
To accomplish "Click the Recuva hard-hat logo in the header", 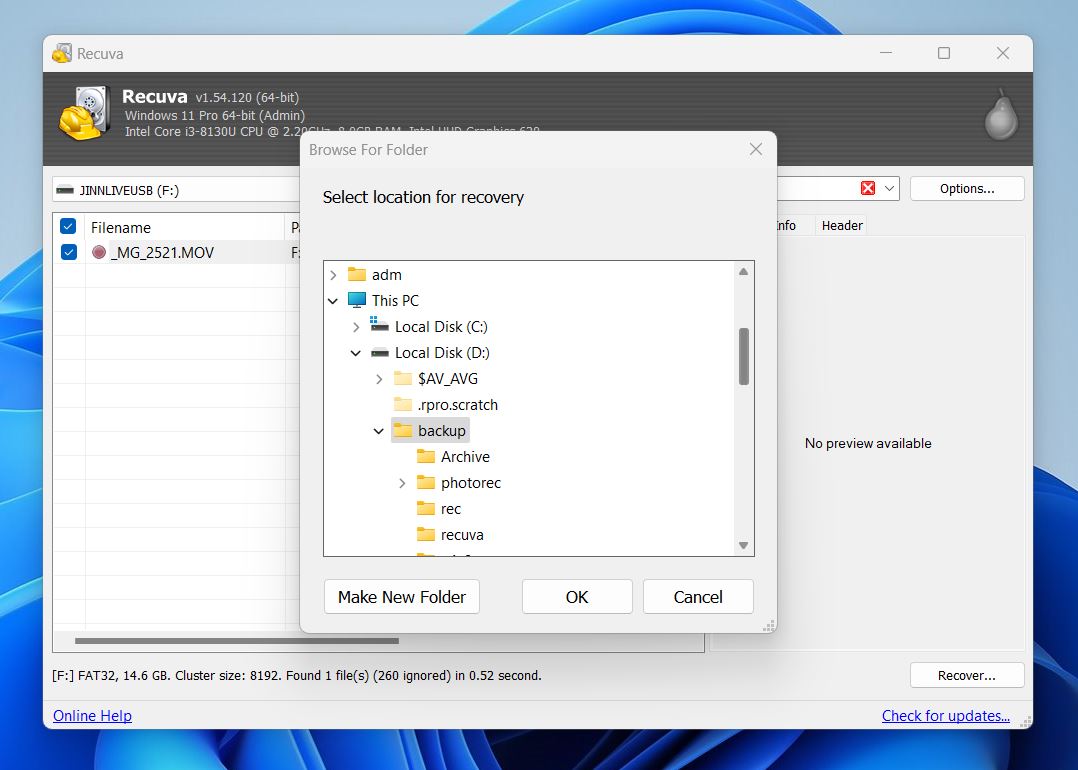I will [85, 113].
